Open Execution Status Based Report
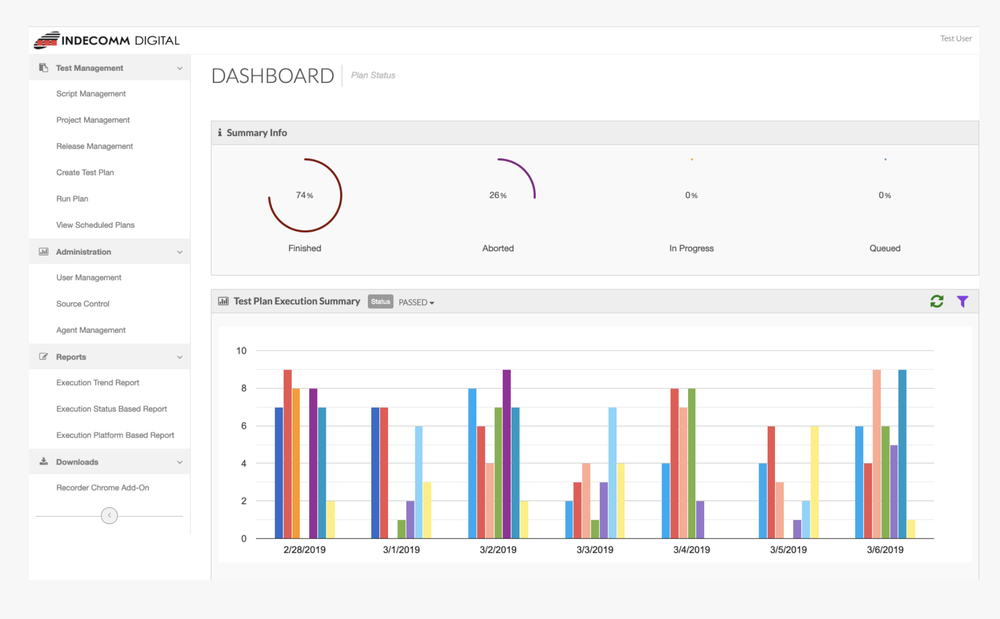Viewport: 1000px width, 619px height. coord(112,409)
